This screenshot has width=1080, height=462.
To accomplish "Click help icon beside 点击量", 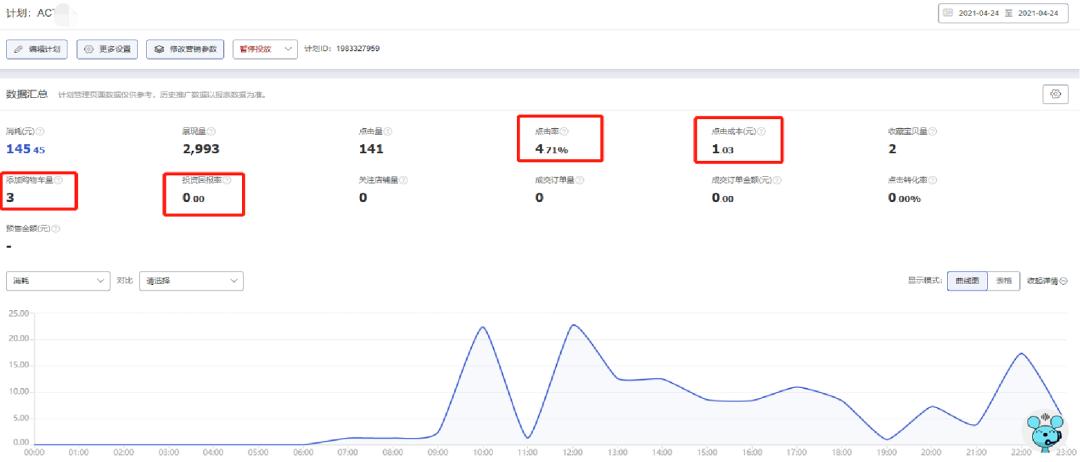I will (388, 131).
